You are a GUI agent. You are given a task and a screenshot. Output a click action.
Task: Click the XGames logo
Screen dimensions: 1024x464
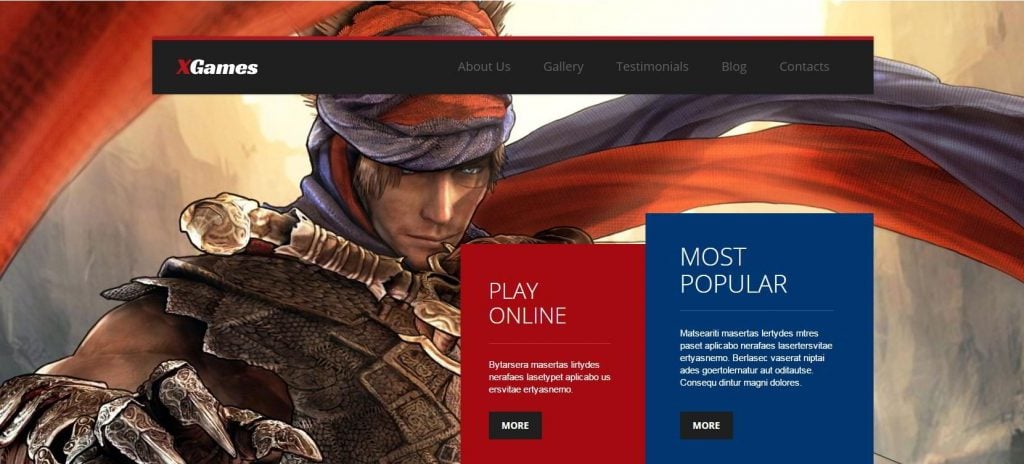point(217,67)
